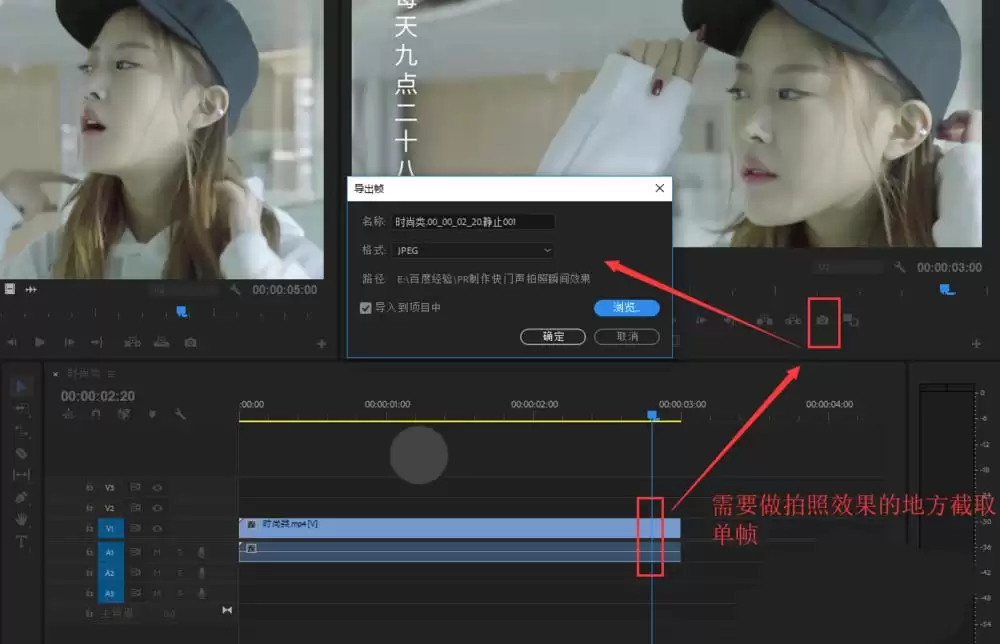
Task: Toggle V3 track output eye icon
Action: click(158, 488)
